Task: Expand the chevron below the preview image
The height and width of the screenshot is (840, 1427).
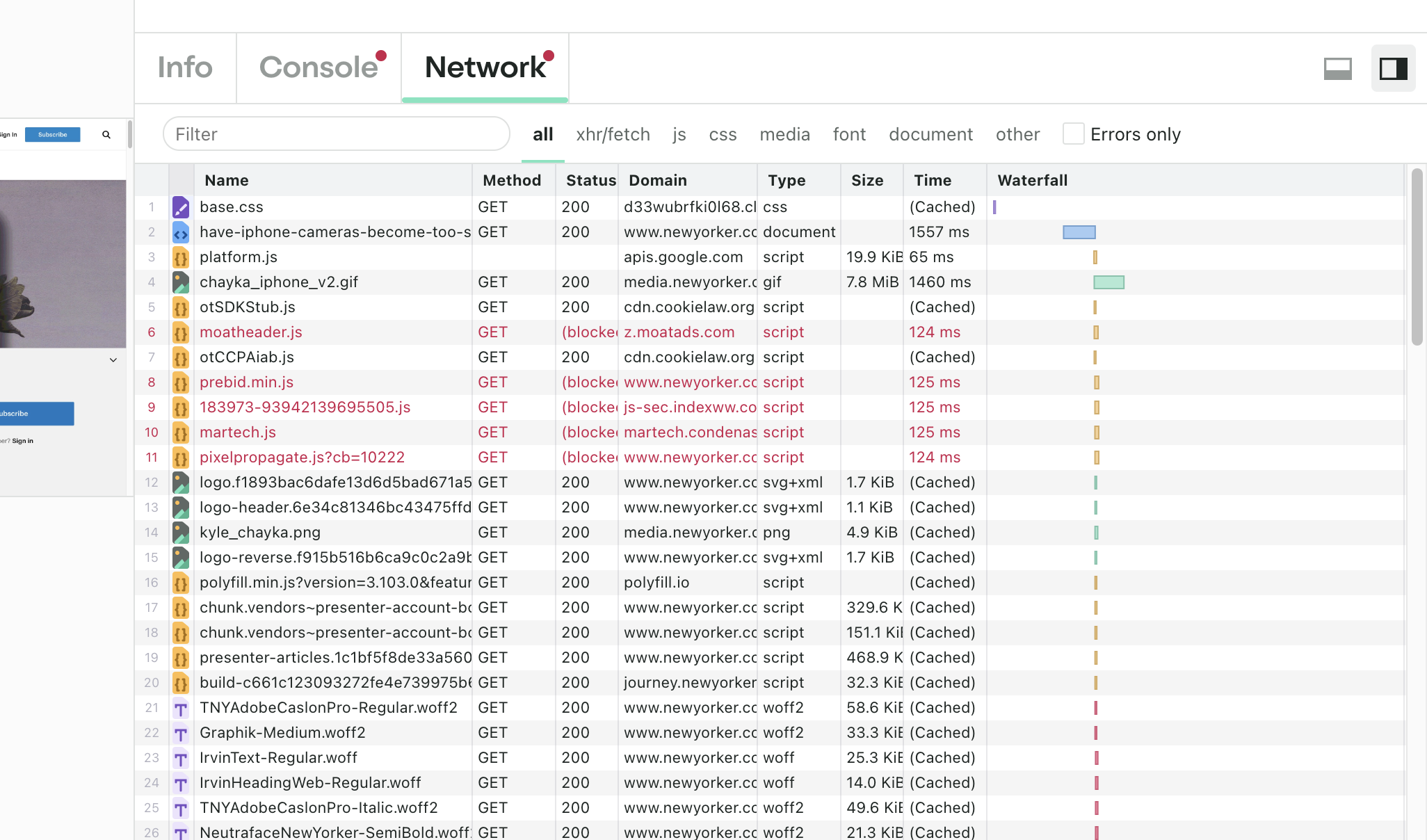Action: (x=113, y=360)
